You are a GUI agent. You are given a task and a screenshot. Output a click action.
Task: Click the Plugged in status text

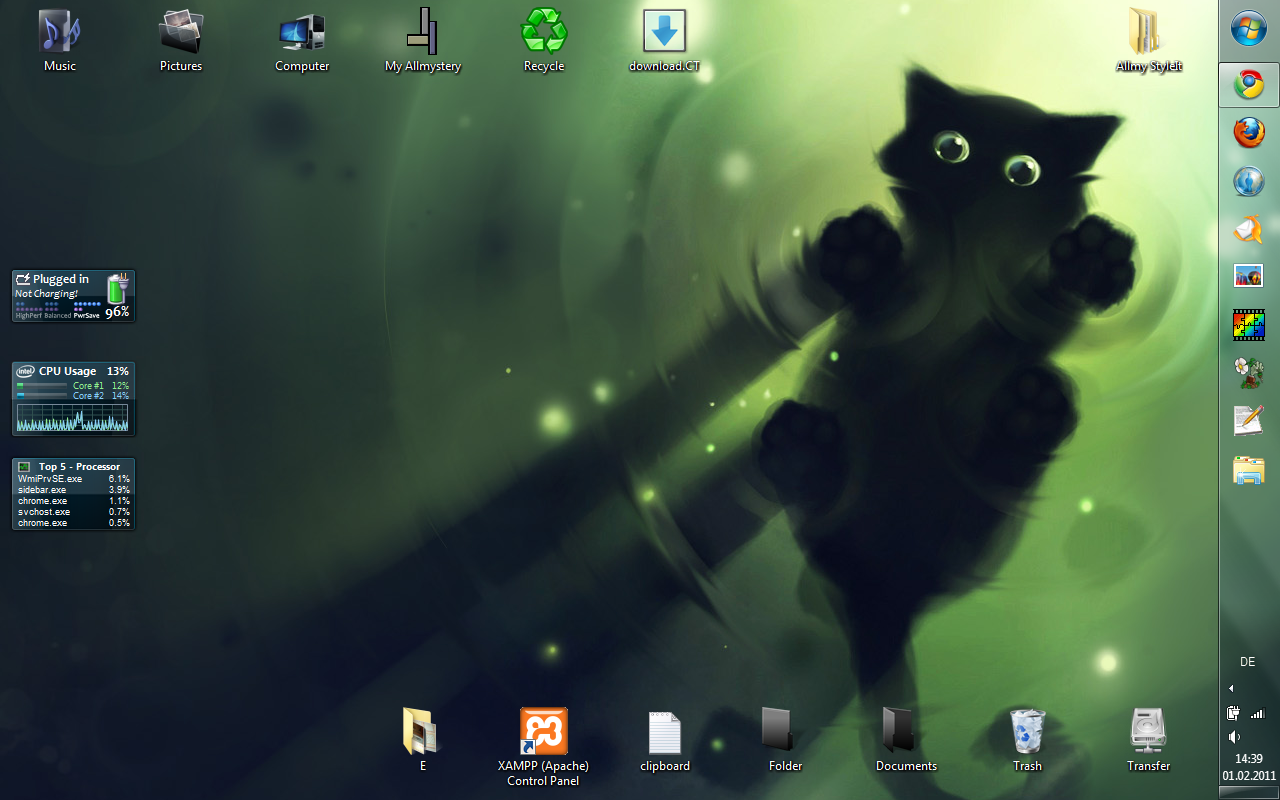point(60,279)
